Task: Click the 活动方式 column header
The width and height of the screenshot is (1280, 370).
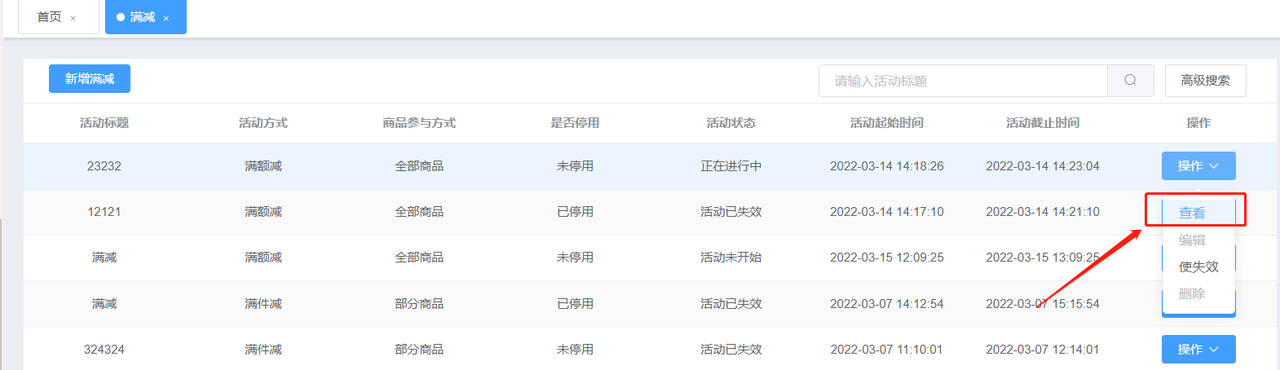Action: 263,123
